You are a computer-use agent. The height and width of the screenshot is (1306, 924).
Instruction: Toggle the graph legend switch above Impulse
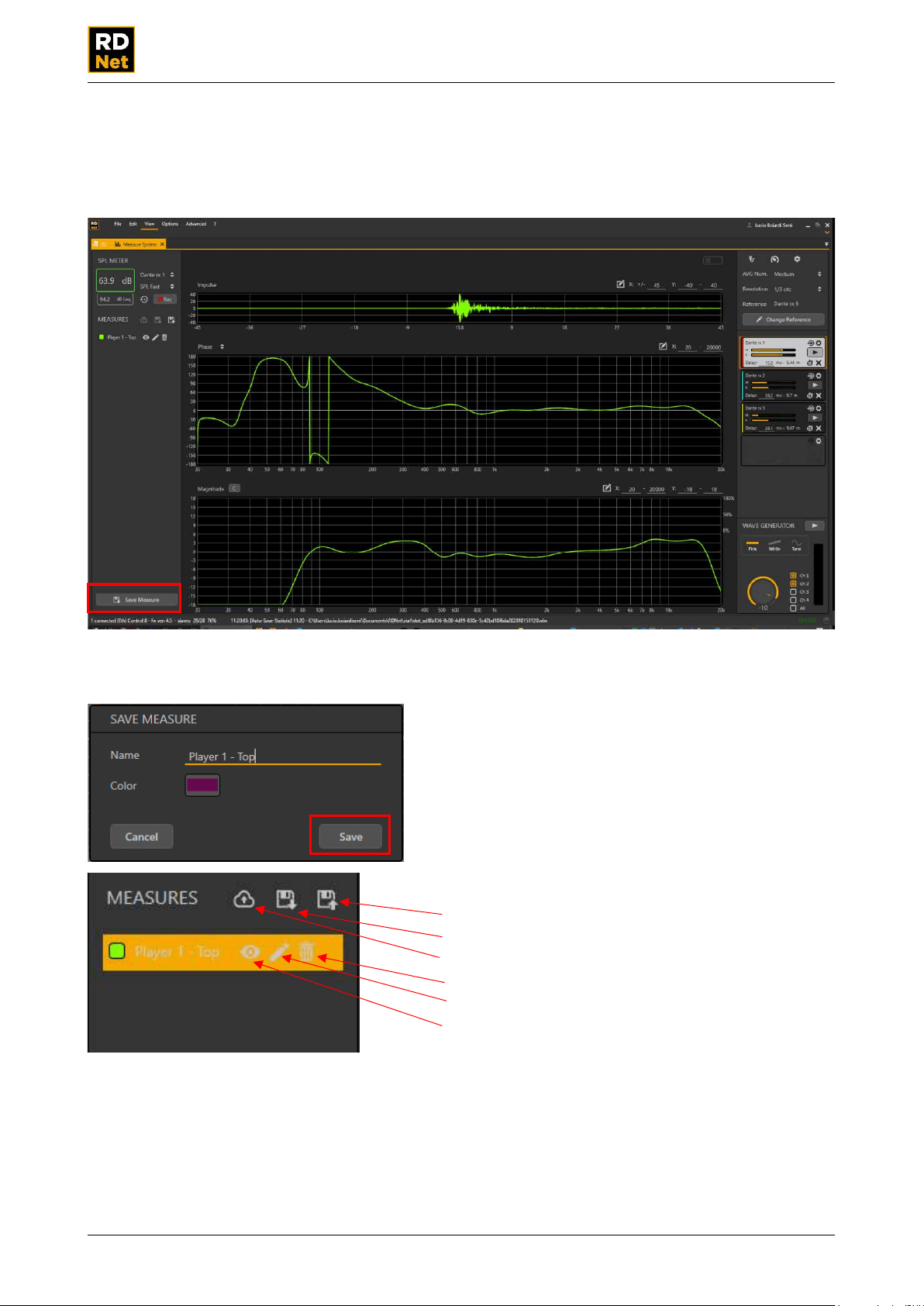(712, 260)
